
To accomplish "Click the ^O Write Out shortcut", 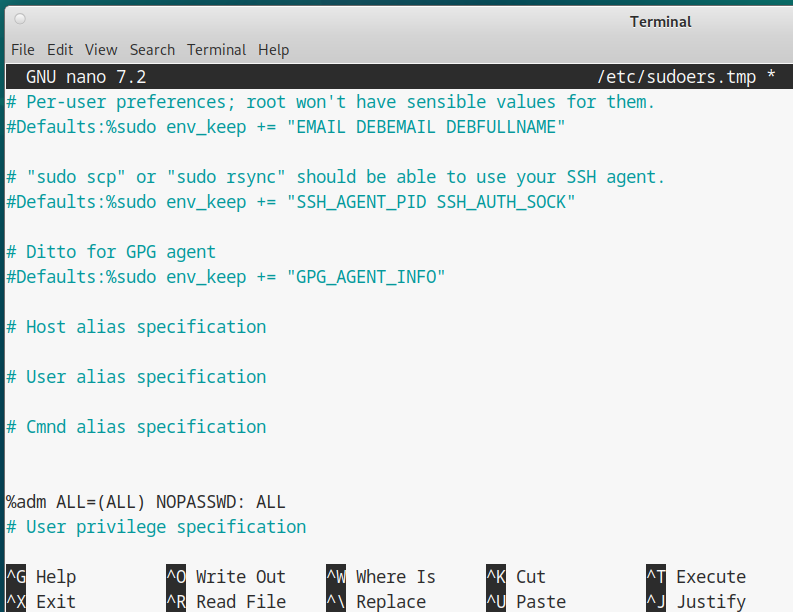I will (x=226, y=577).
